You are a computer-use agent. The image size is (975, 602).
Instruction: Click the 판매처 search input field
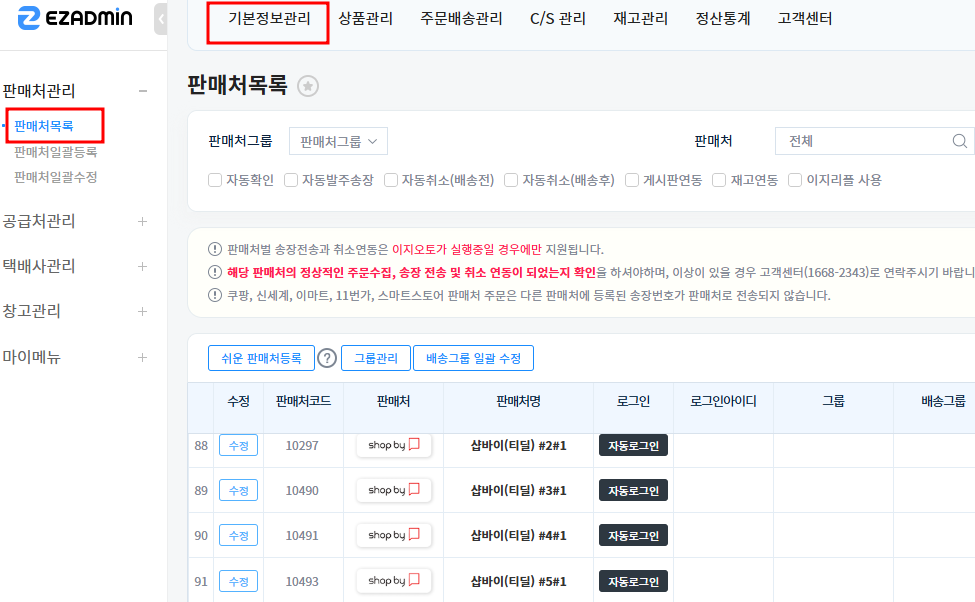865,141
